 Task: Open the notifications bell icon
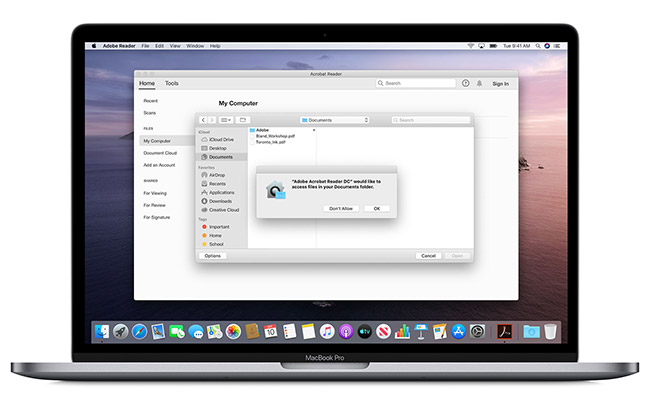click(x=480, y=84)
